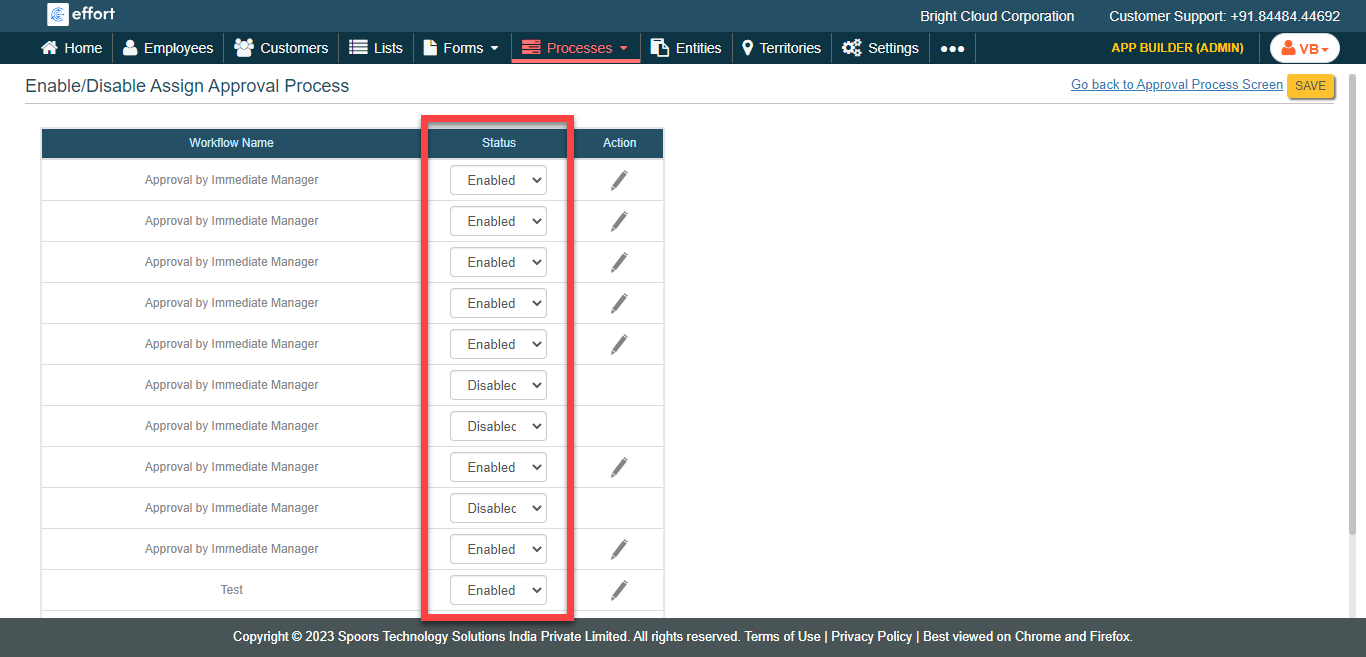Expand the VB user account menu
This screenshot has height=657, width=1366.
pos(1304,48)
